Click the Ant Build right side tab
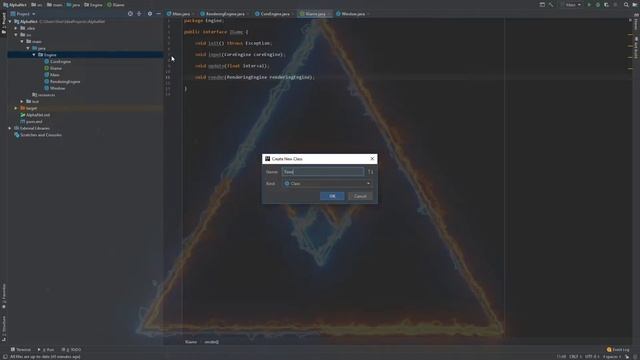Viewport: 640px width, 360px height. [636, 47]
